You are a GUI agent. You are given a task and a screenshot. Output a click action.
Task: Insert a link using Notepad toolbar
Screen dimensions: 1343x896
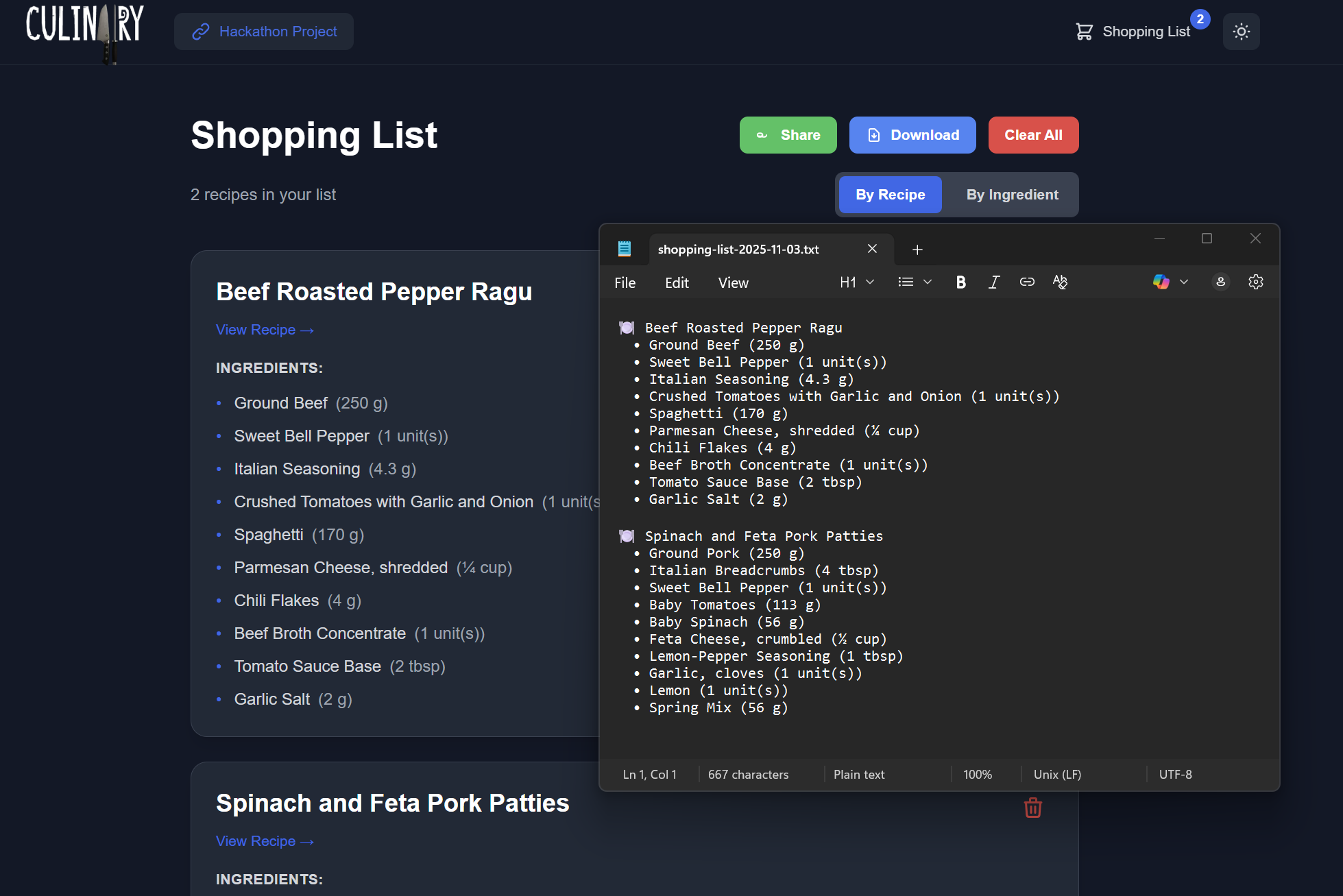point(1026,282)
